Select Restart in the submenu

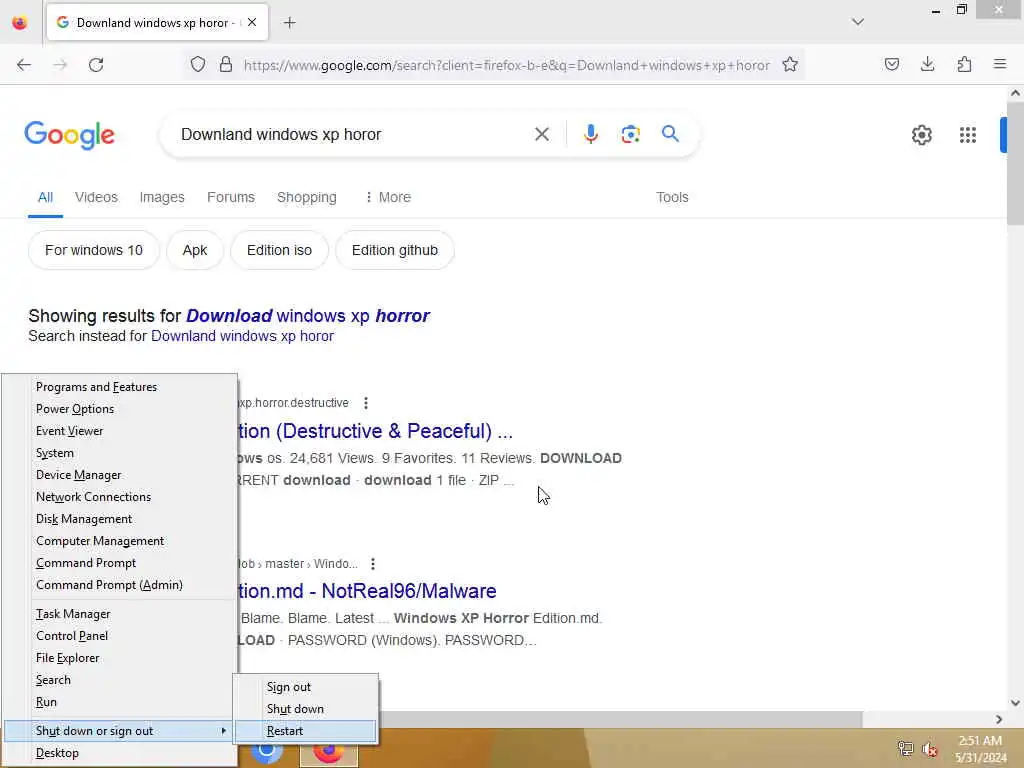coord(305,731)
